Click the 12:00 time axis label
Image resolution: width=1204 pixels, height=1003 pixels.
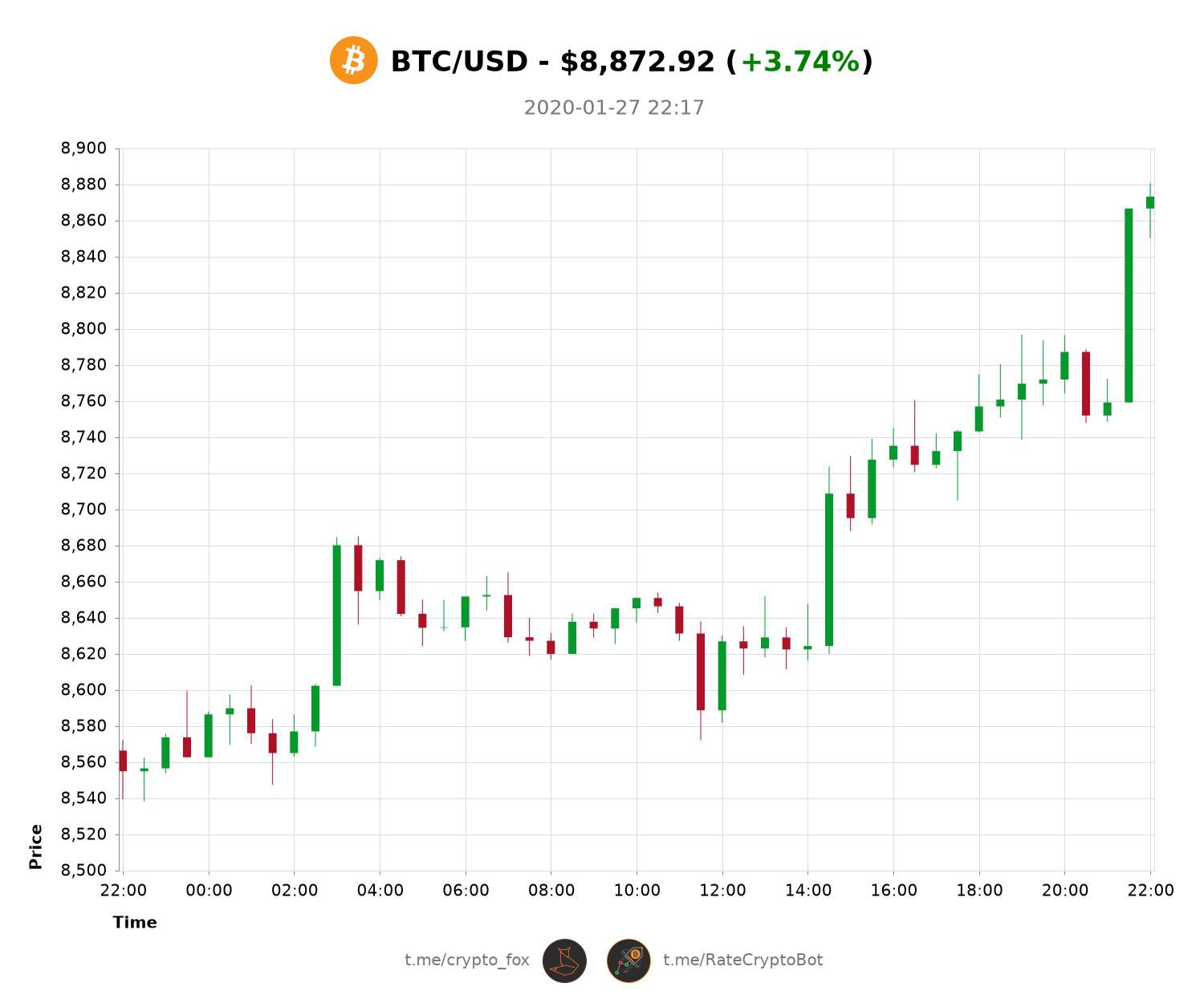[722, 891]
